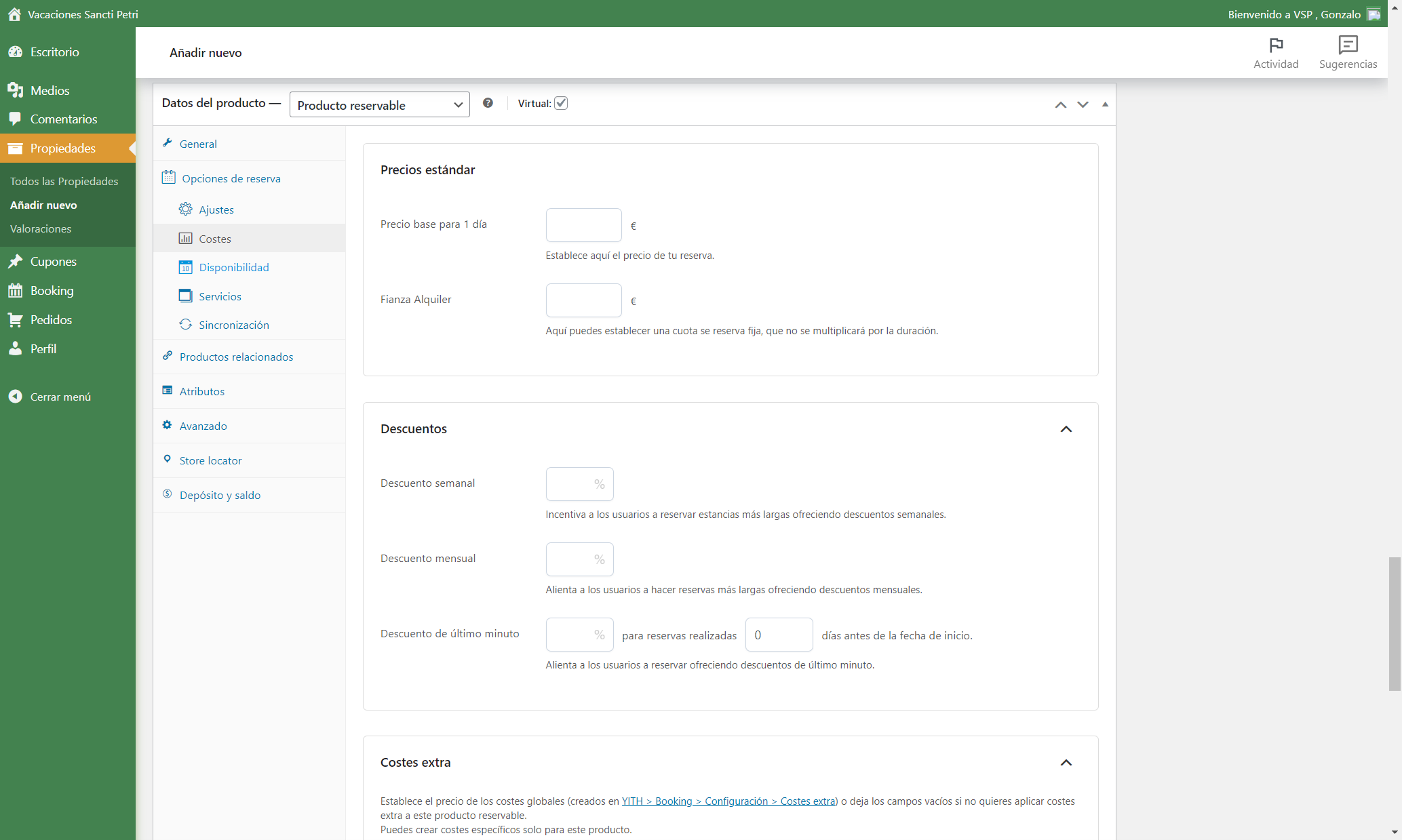Open the Sugerencias panel
Viewport: 1402px width, 840px height.
tap(1348, 53)
